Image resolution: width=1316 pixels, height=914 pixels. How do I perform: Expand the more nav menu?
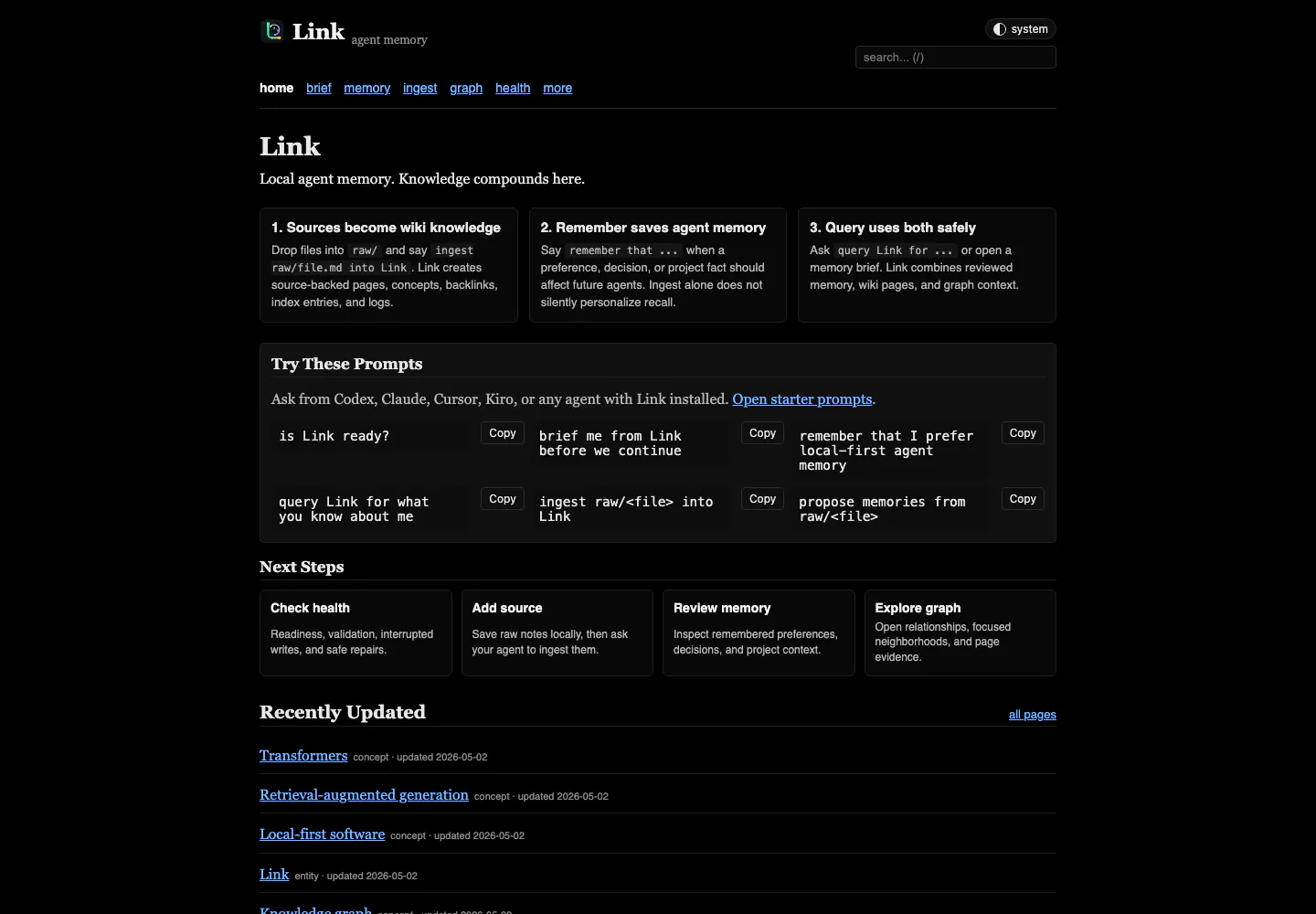tap(557, 88)
